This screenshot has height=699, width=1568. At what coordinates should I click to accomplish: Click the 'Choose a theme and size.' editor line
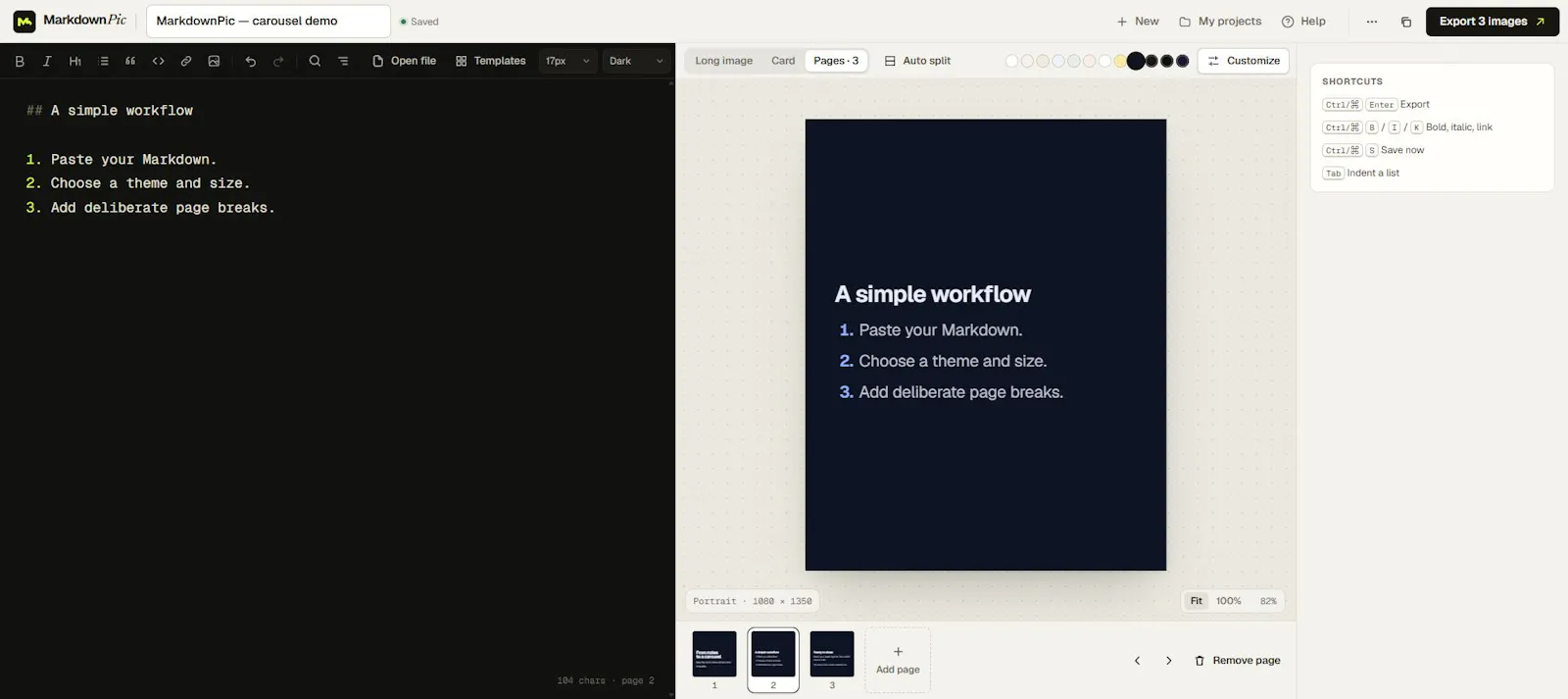[x=138, y=183]
